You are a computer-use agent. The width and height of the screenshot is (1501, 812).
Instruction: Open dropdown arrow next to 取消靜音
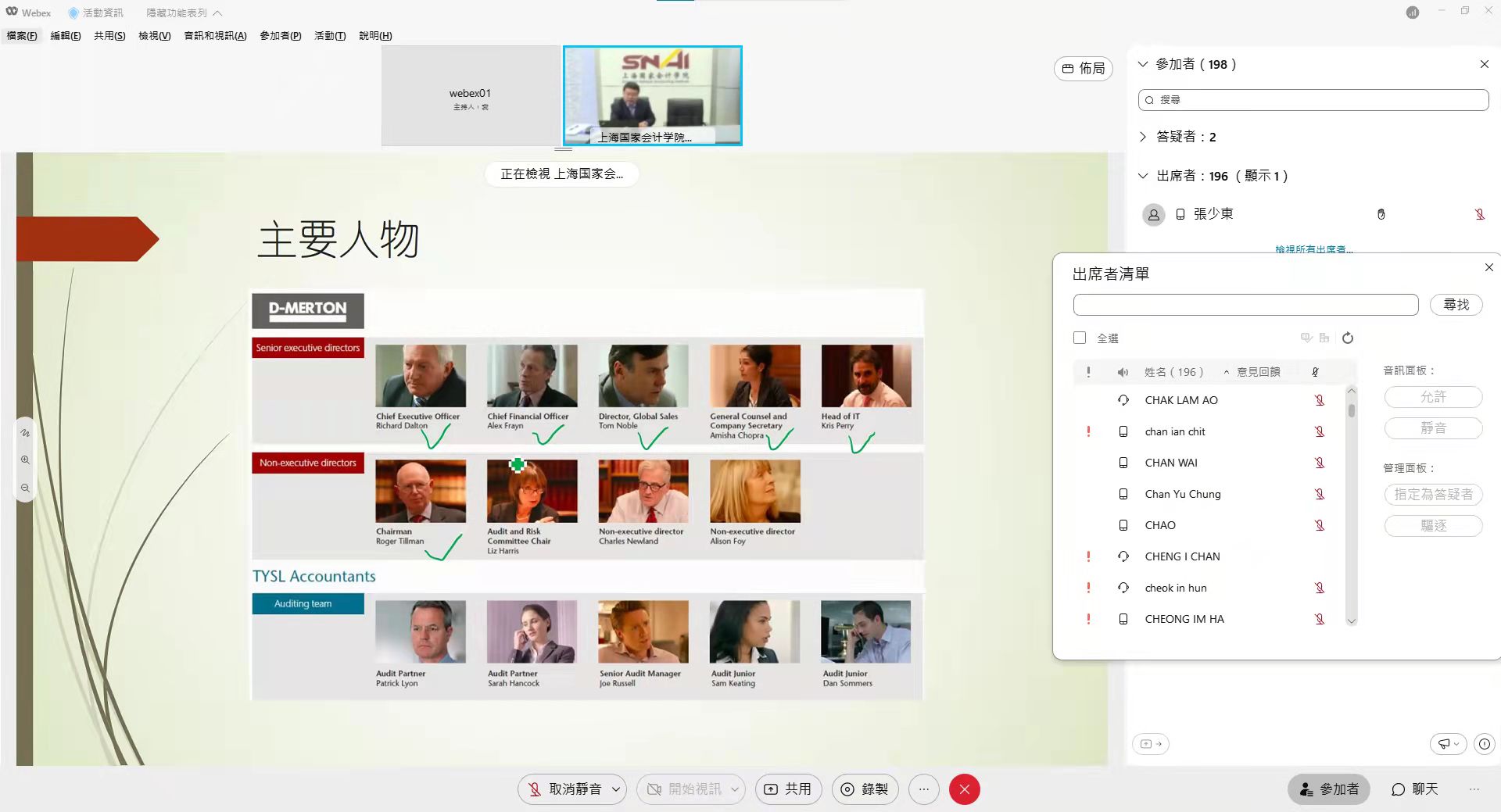pyautogui.click(x=616, y=789)
